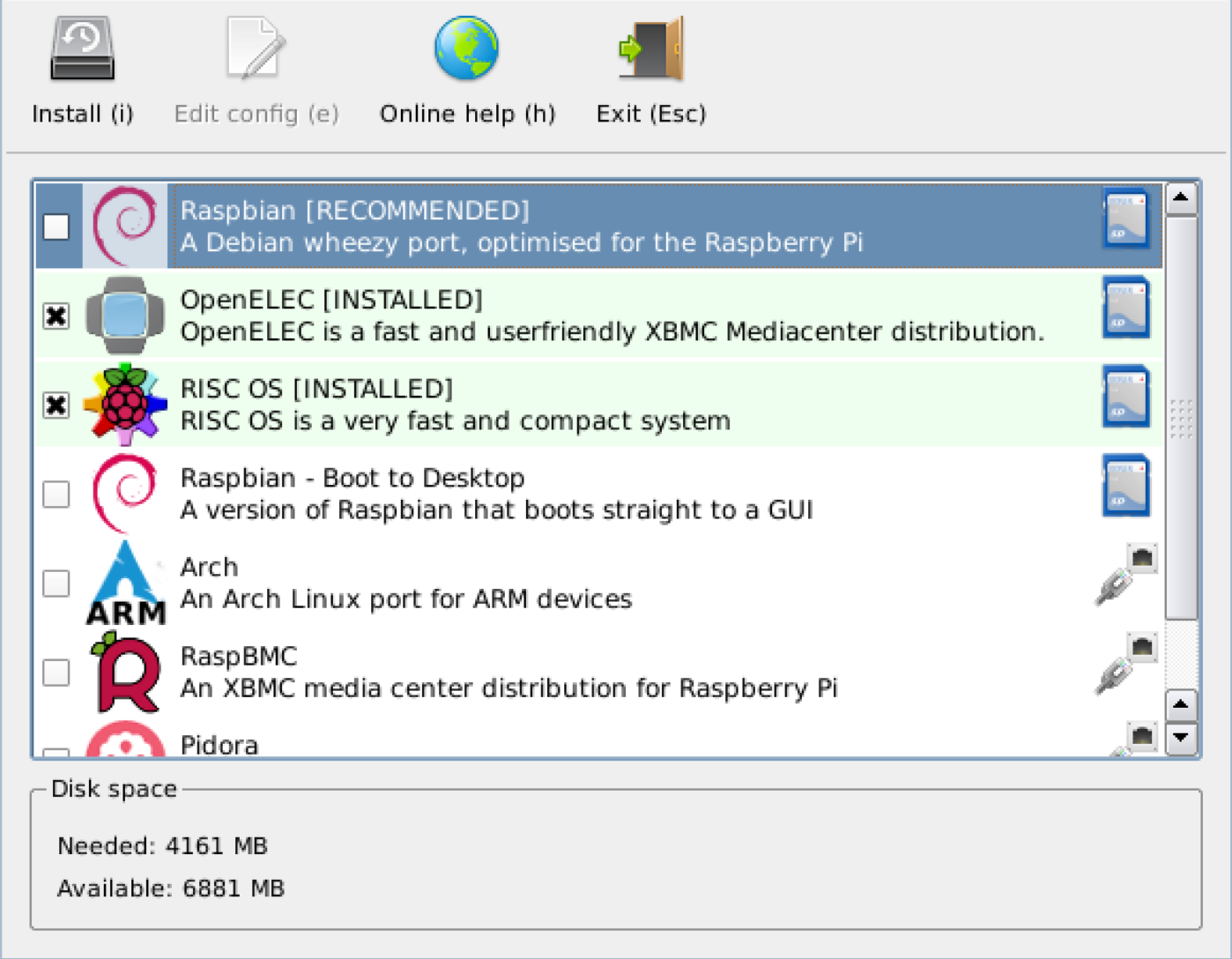The width and height of the screenshot is (1232, 959).
Task: Uncheck the RISC OS checkbox
Action: click(56, 405)
